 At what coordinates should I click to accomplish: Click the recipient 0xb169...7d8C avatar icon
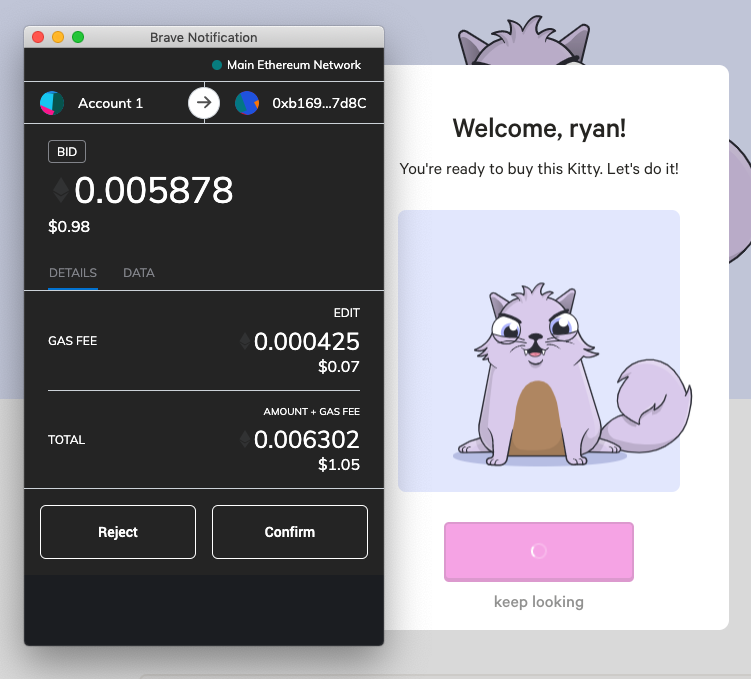pyautogui.click(x=247, y=103)
